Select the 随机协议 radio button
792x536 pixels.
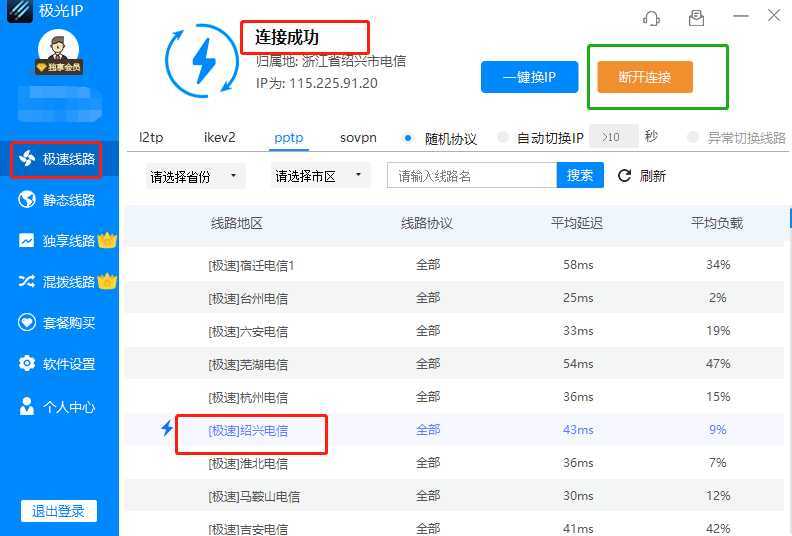408,137
